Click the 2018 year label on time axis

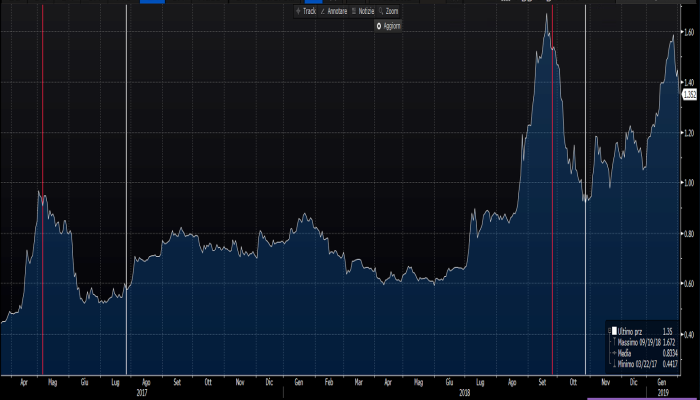(465, 392)
